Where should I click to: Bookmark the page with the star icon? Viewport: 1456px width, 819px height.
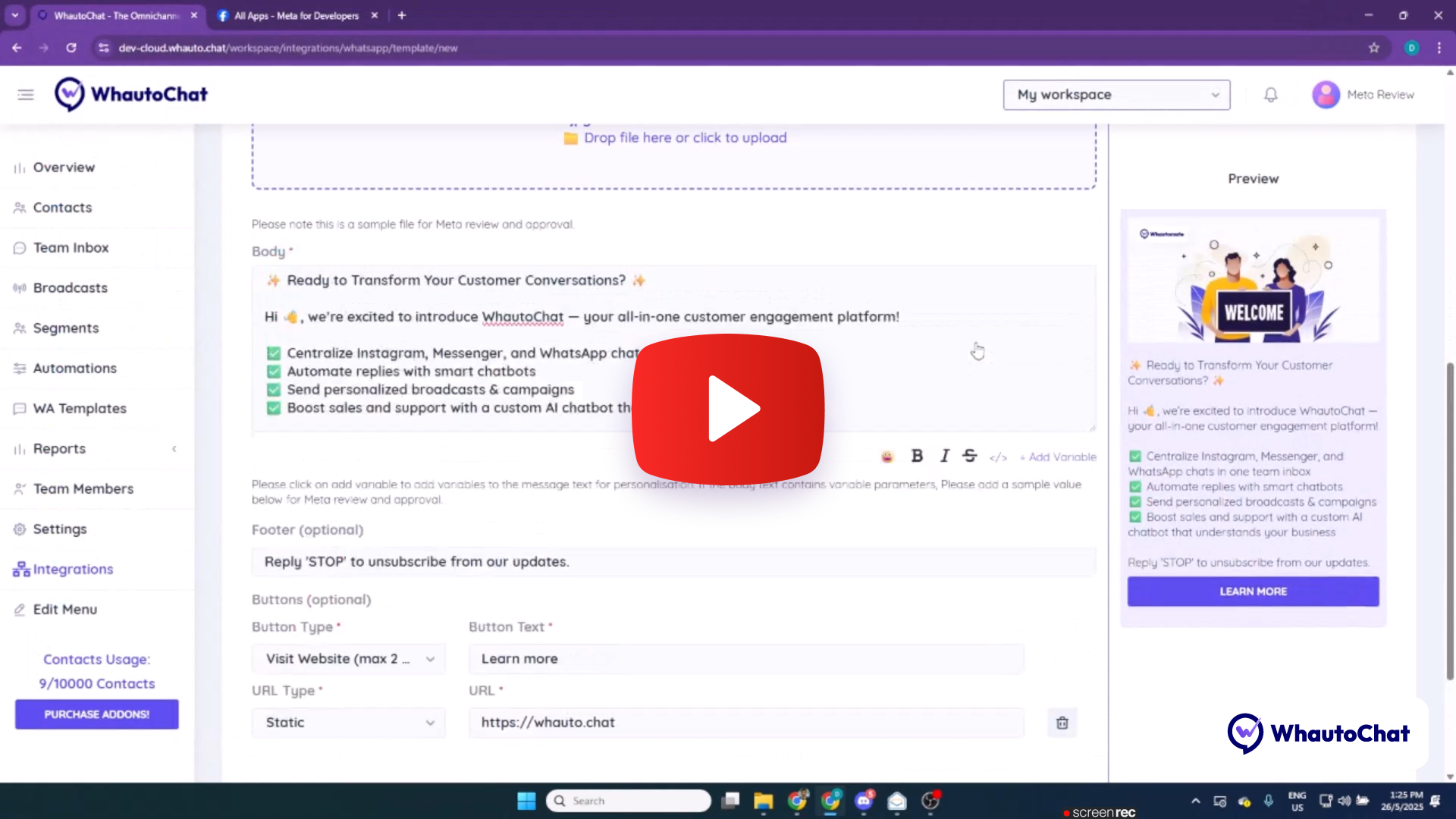click(1374, 47)
